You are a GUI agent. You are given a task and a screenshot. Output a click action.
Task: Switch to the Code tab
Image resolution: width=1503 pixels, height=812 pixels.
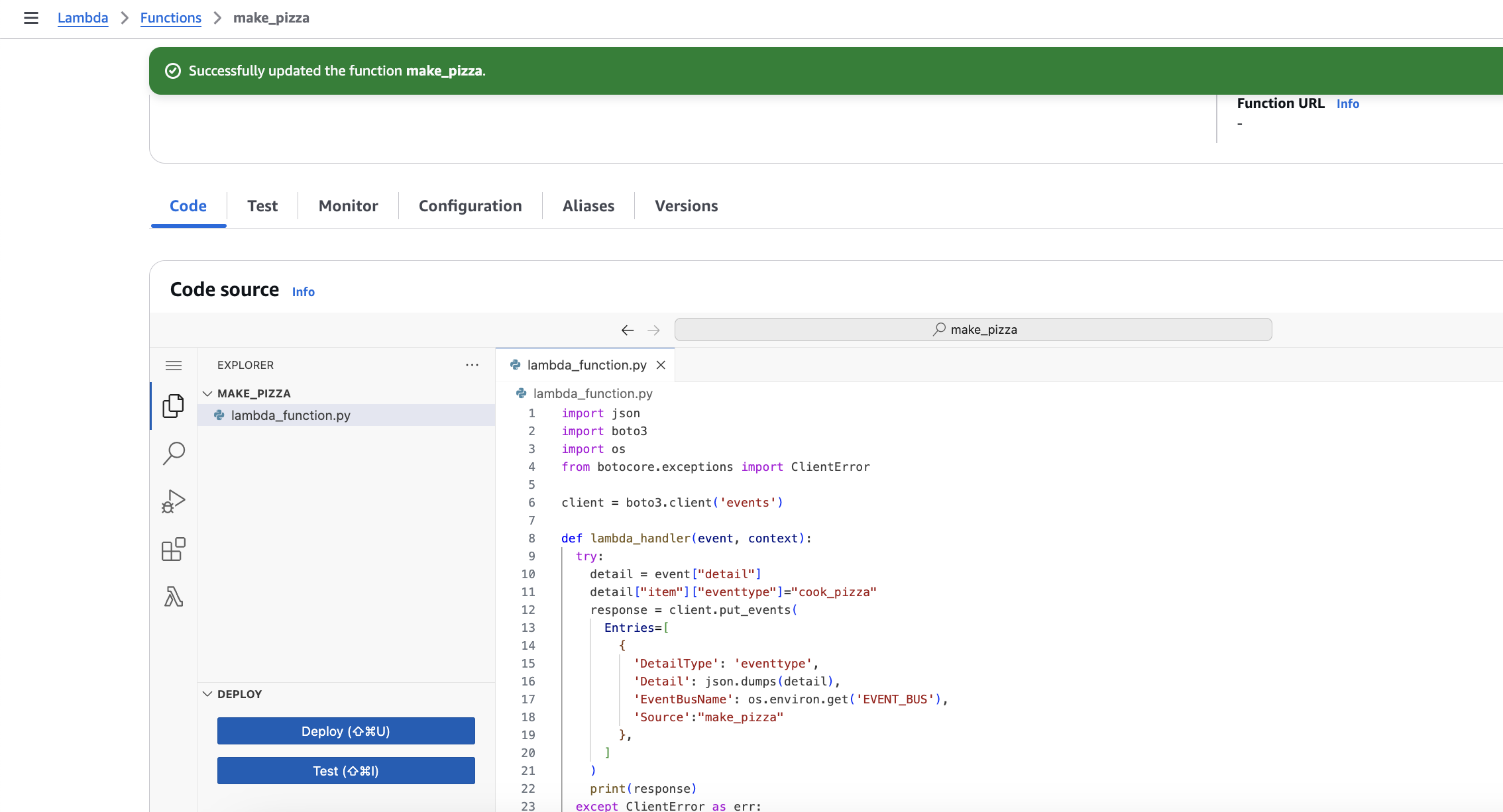[x=188, y=206]
